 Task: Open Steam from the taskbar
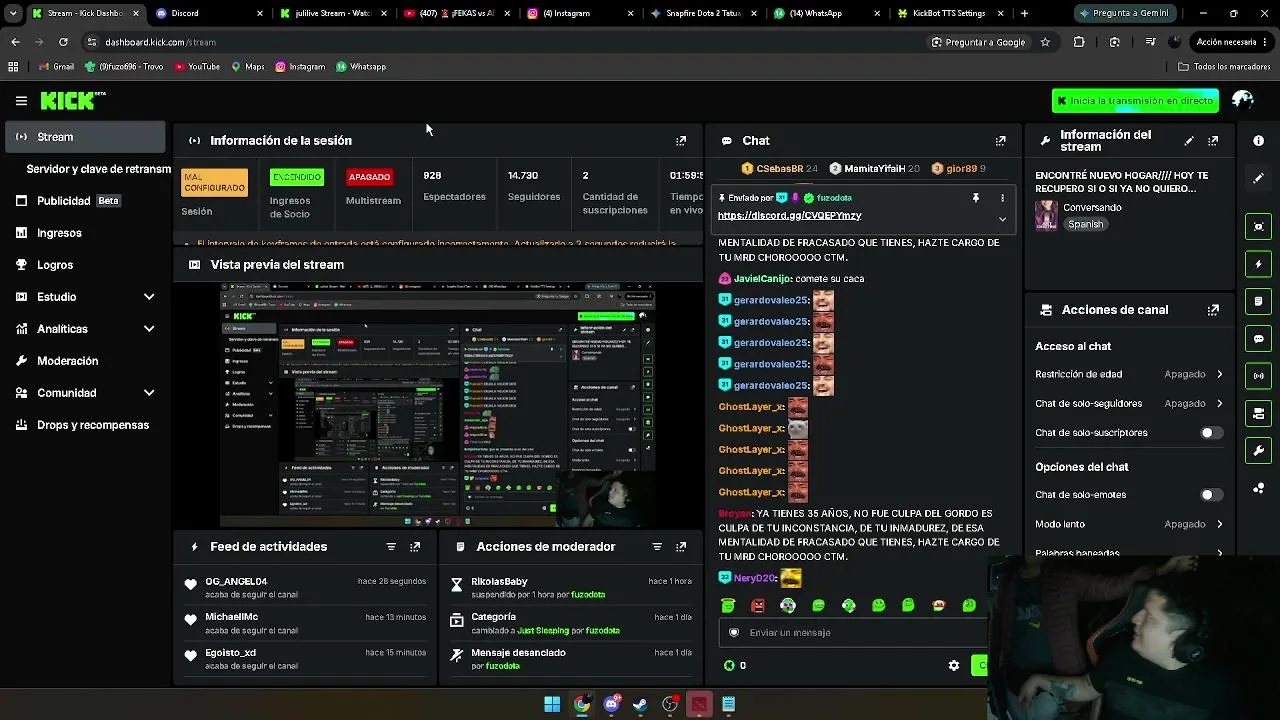[x=640, y=704]
